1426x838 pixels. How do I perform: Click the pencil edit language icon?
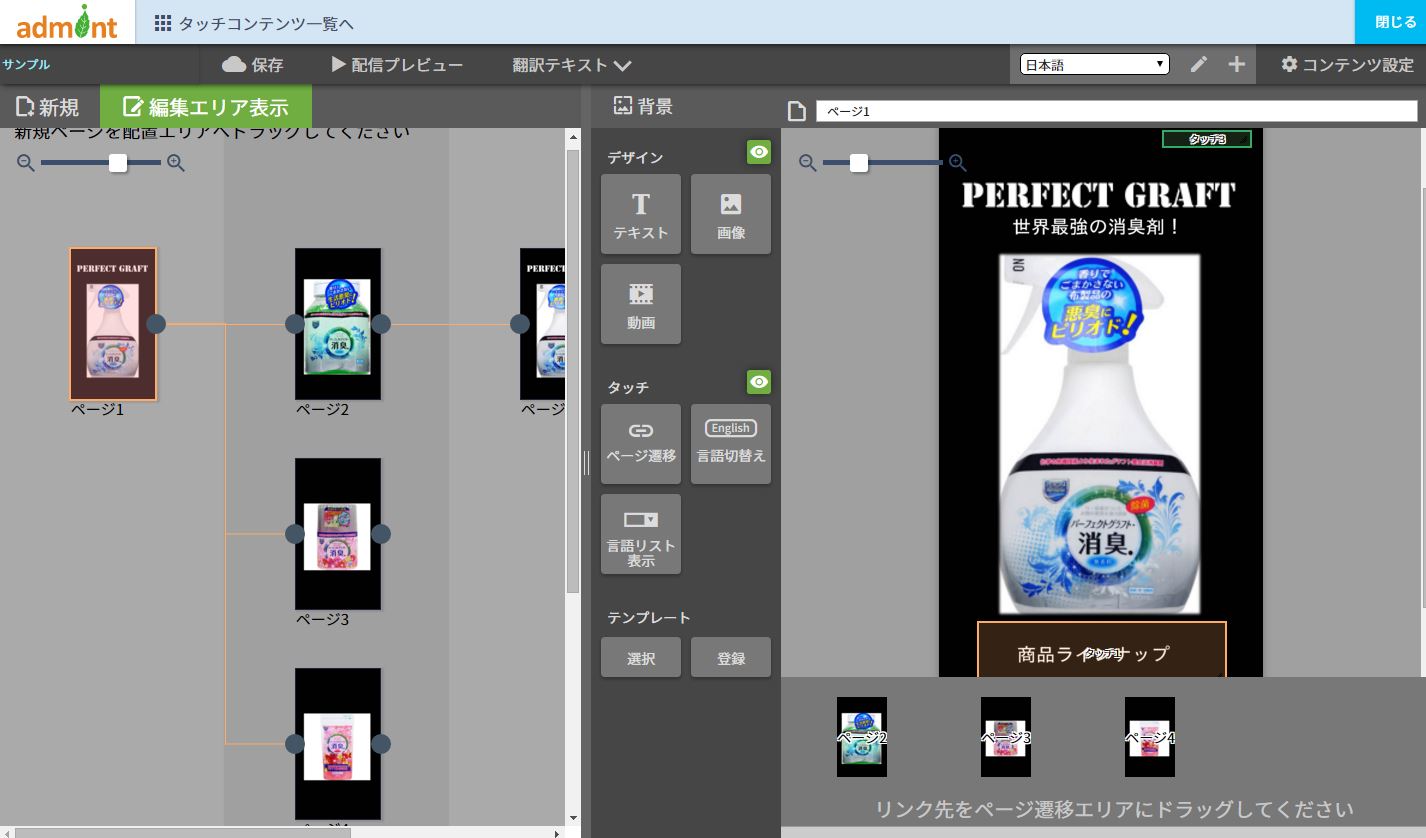tap(1199, 64)
